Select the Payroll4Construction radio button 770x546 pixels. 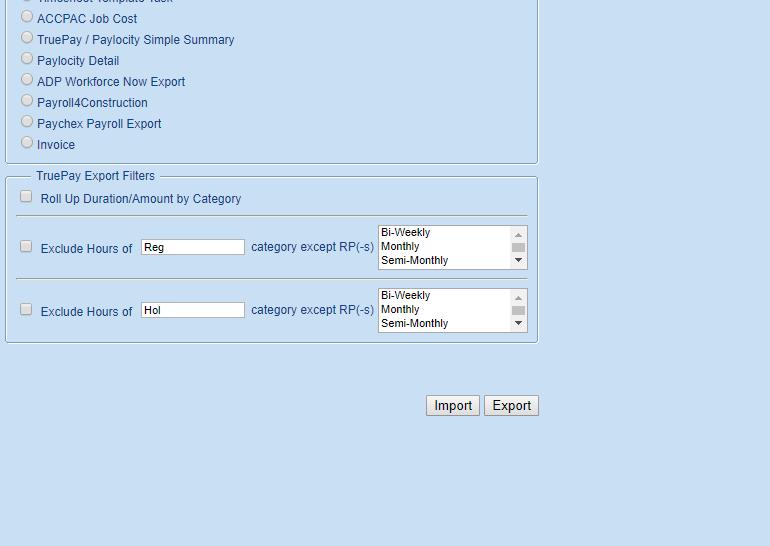coord(27,101)
